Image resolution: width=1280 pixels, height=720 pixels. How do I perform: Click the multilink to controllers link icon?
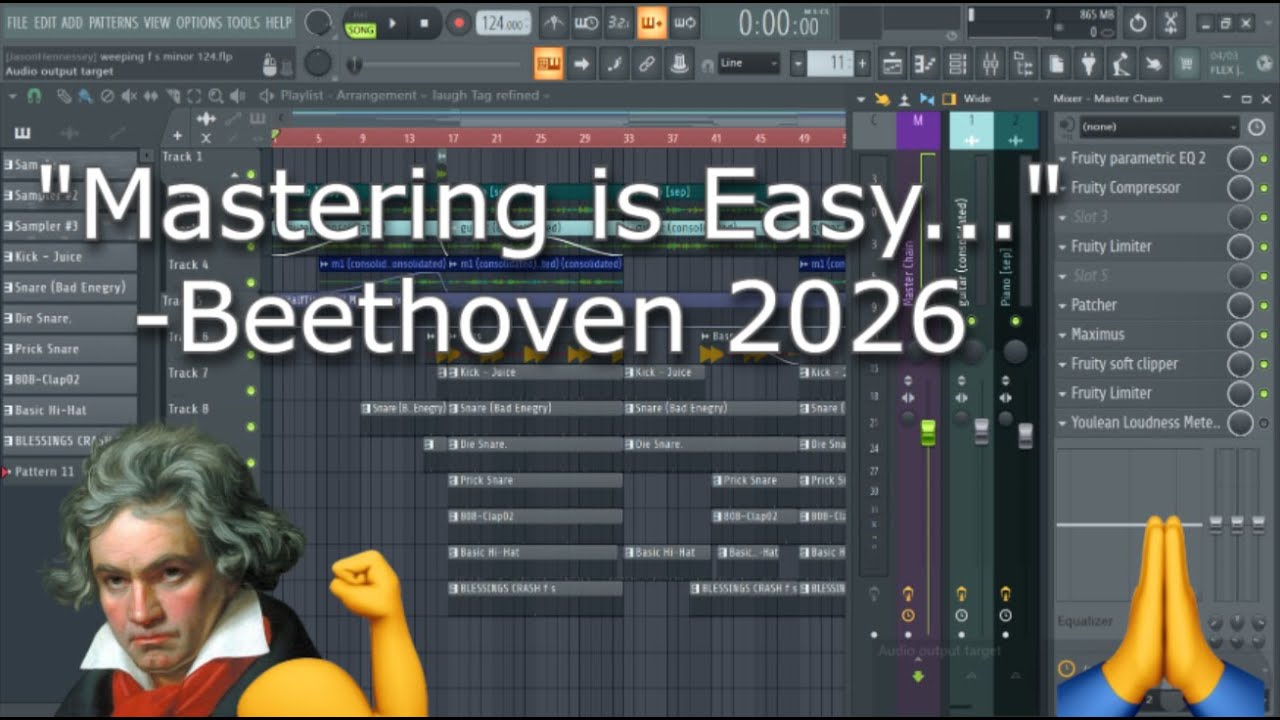[x=647, y=64]
